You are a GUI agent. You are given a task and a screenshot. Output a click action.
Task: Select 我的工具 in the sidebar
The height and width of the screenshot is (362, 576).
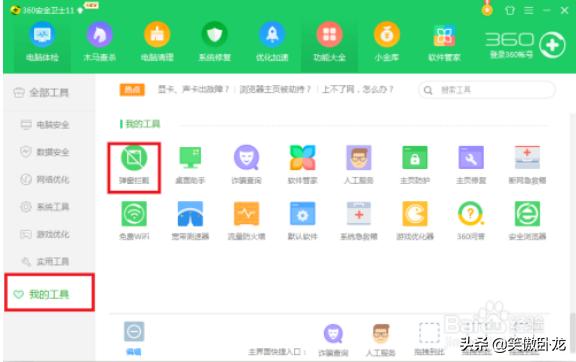[49, 293]
